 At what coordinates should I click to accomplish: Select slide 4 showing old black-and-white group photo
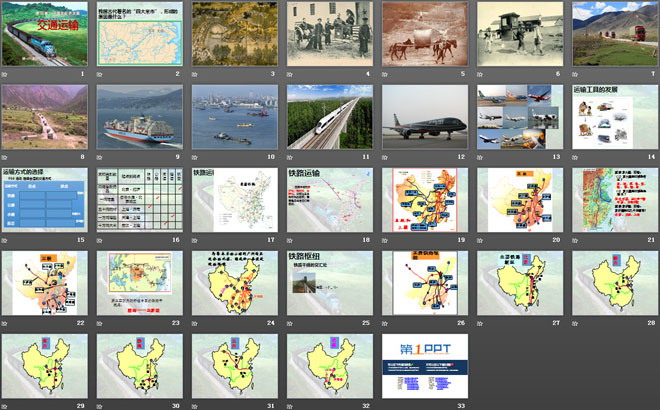(330, 34)
